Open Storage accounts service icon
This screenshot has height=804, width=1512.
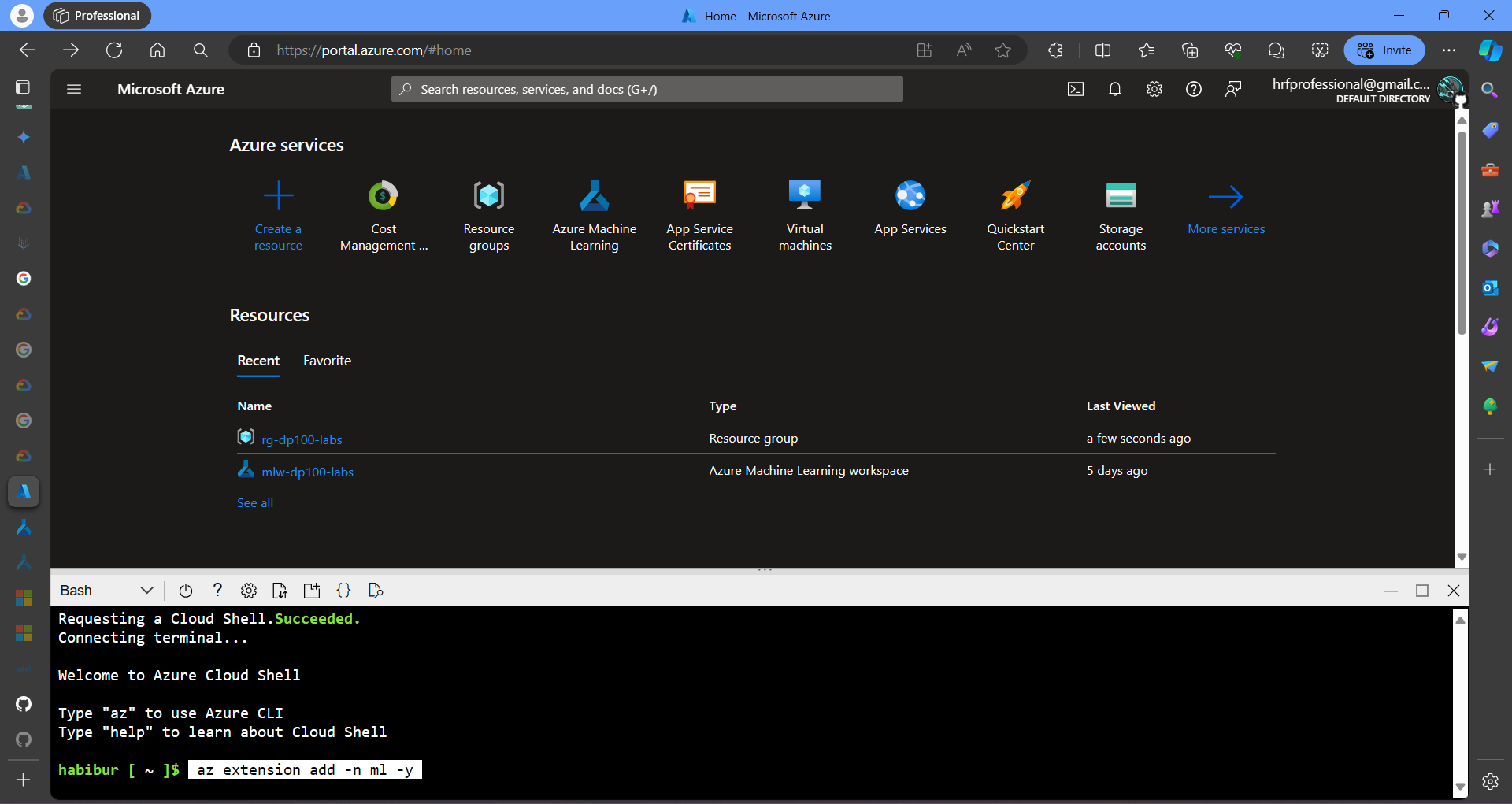pos(1121,195)
